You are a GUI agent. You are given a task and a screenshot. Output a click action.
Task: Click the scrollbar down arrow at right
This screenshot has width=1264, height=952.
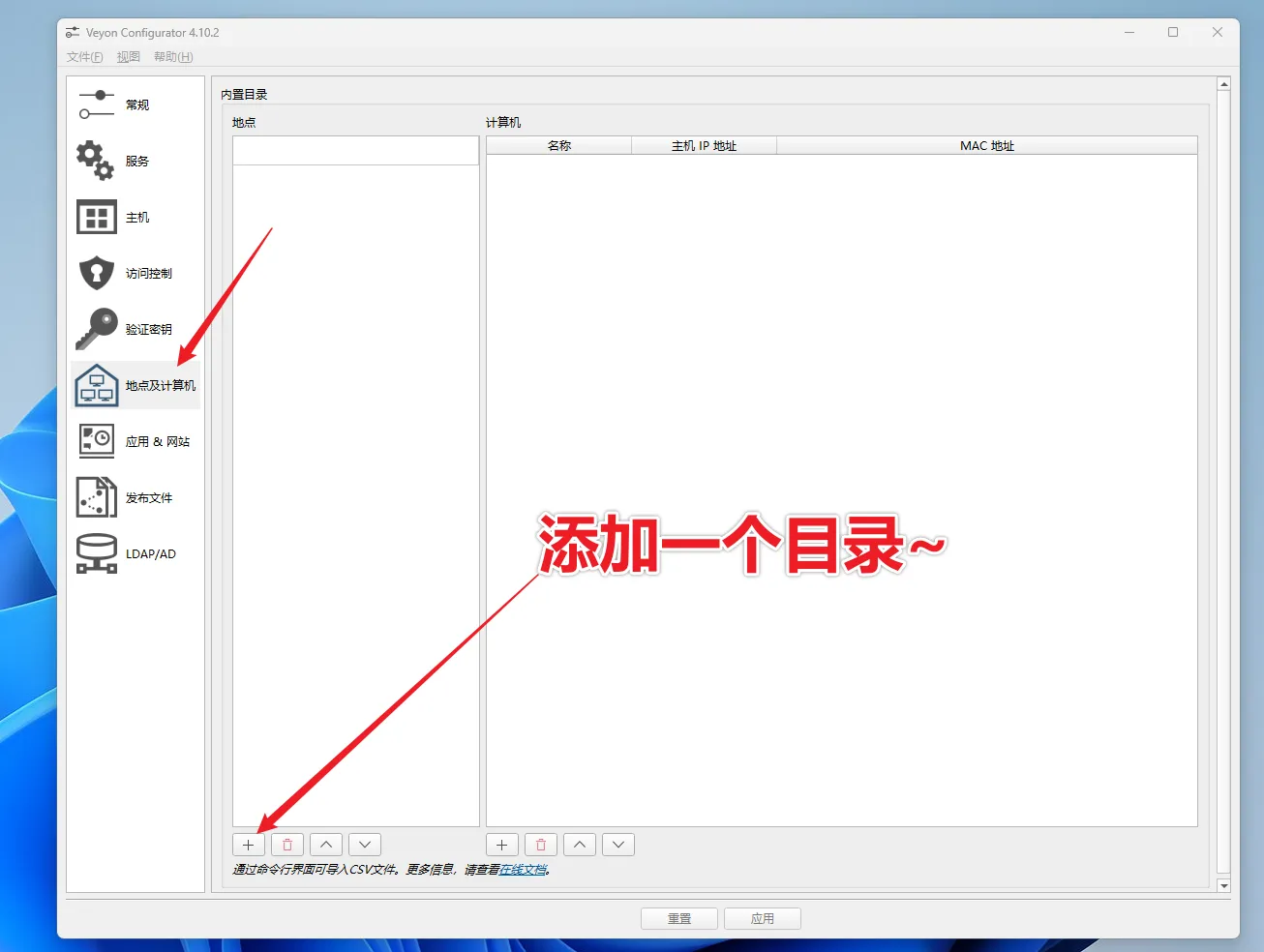pyautogui.click(x=1223, y=885)
